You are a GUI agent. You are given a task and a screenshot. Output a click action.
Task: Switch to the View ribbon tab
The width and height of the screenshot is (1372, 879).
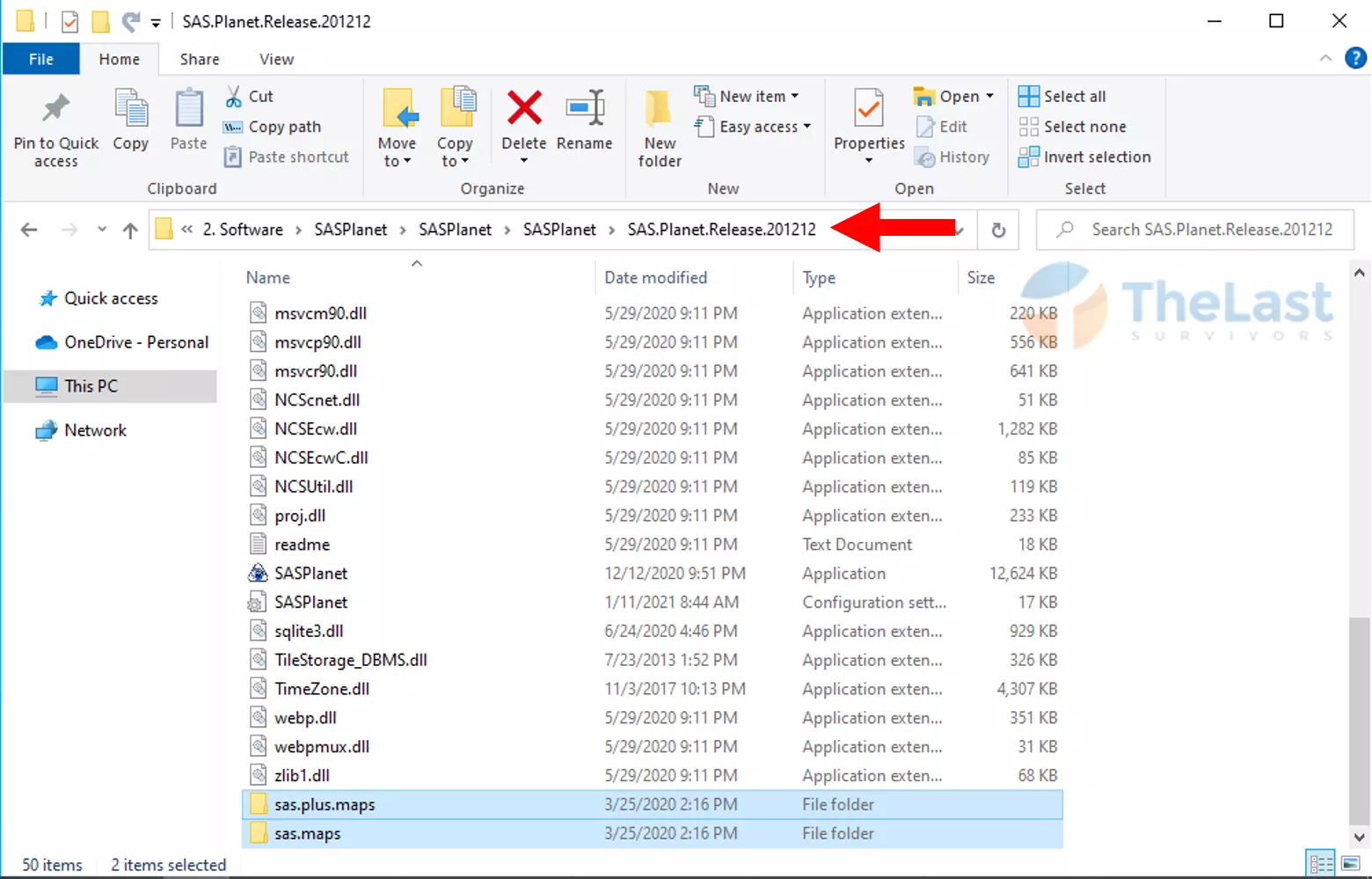[276, 59]
